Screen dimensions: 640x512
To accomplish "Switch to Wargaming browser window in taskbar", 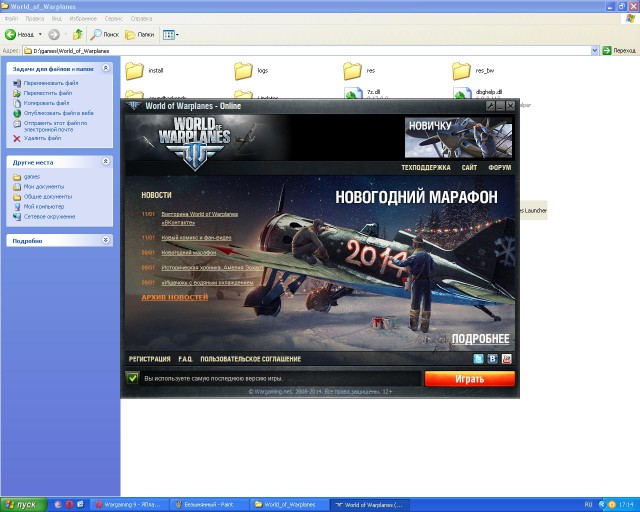I will click(129, 505).
